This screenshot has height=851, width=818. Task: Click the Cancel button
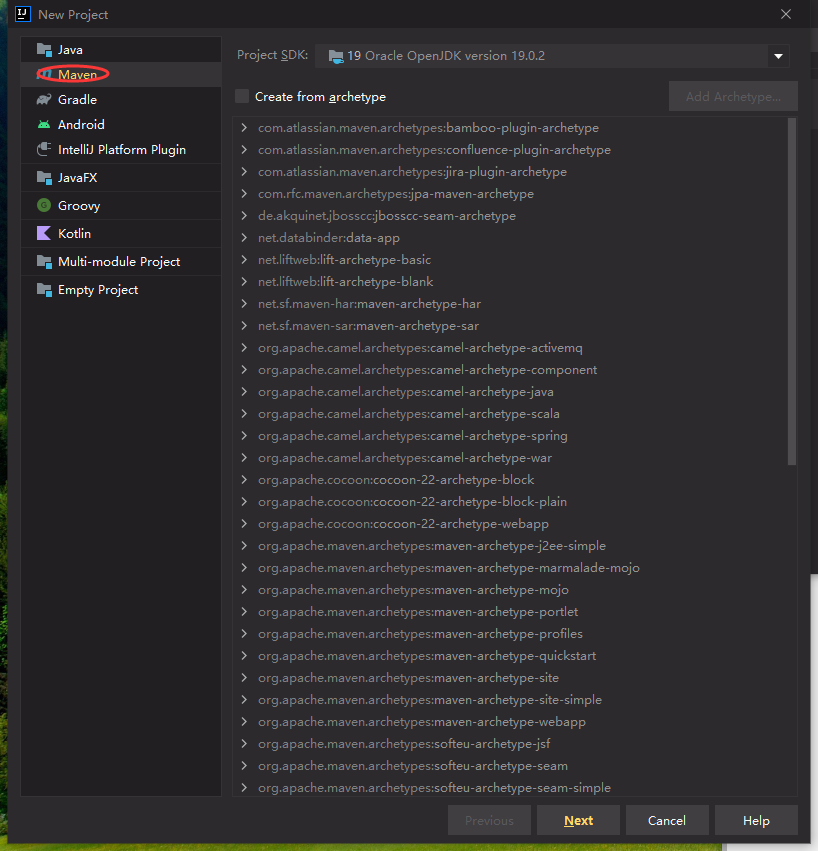[x=667, y=820]
